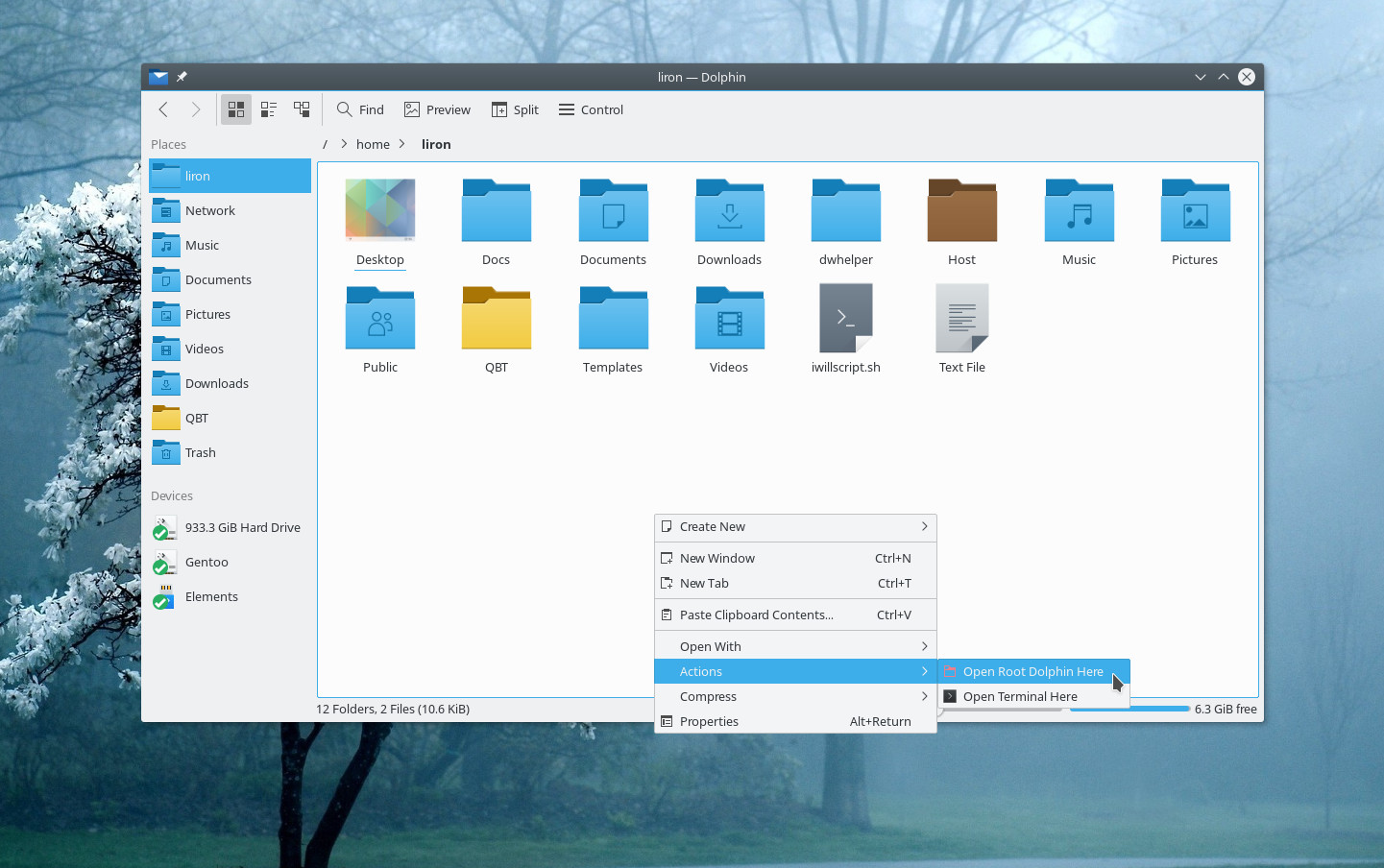1384x868 pixels.
Task: Open the Find search bar
Action: 359,108
